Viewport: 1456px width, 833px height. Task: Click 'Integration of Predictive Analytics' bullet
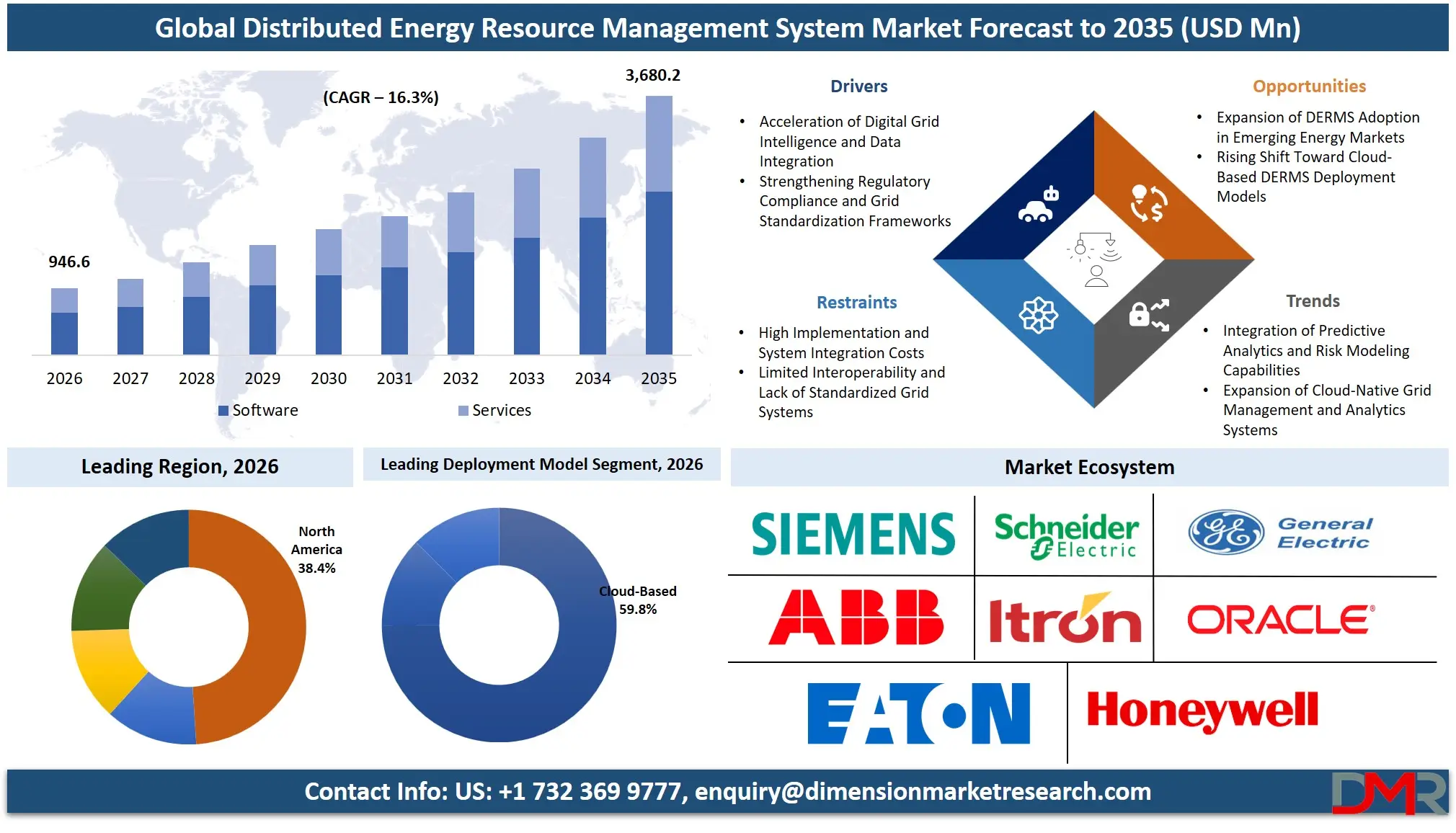(1316, 351)
